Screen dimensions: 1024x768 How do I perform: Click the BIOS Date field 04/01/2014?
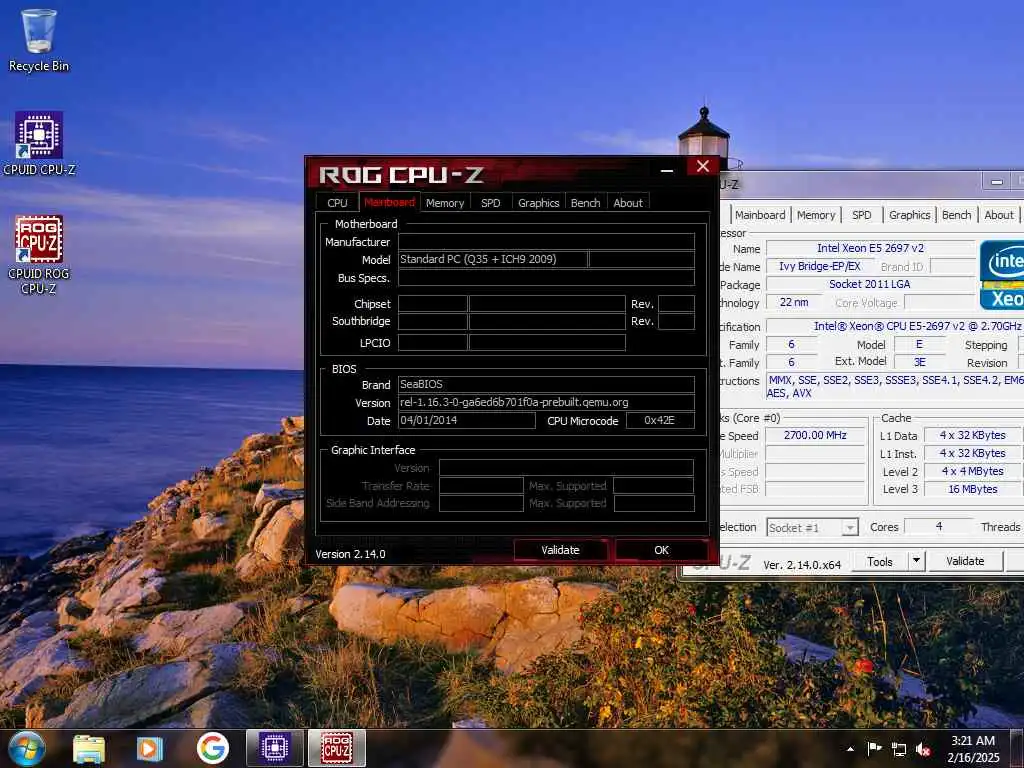tap(466, 421)
